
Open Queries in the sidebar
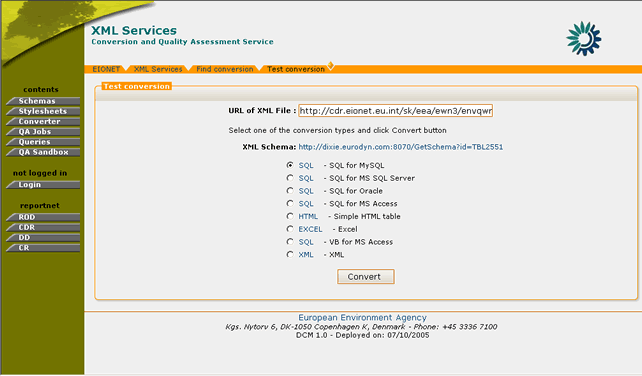coord(43,142)
